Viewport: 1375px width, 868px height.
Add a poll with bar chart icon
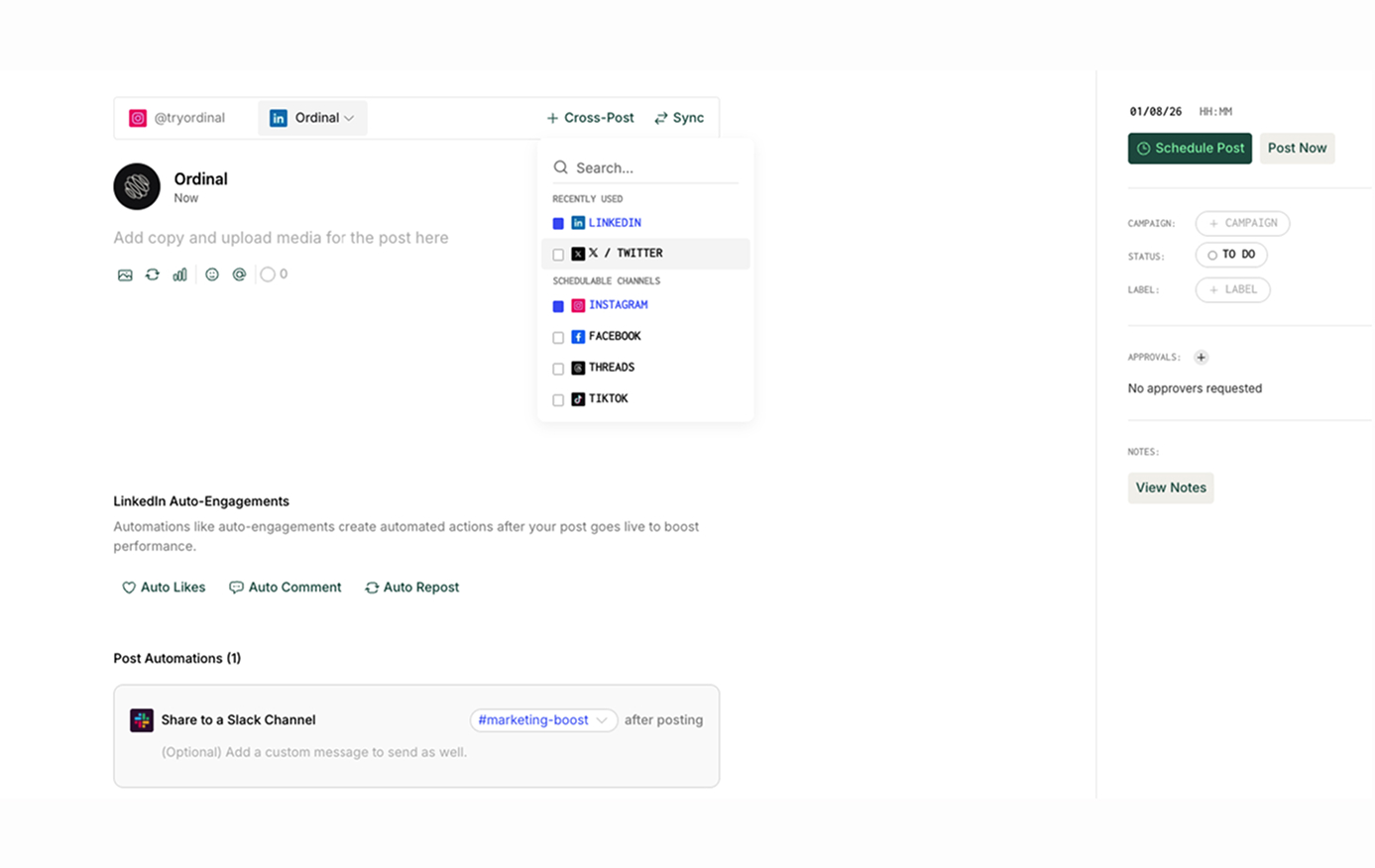179,274
